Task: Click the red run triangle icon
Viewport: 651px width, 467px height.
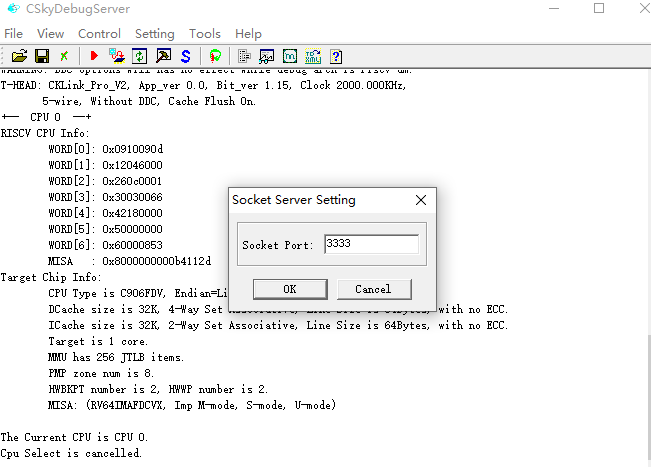Action: [94, 56]
